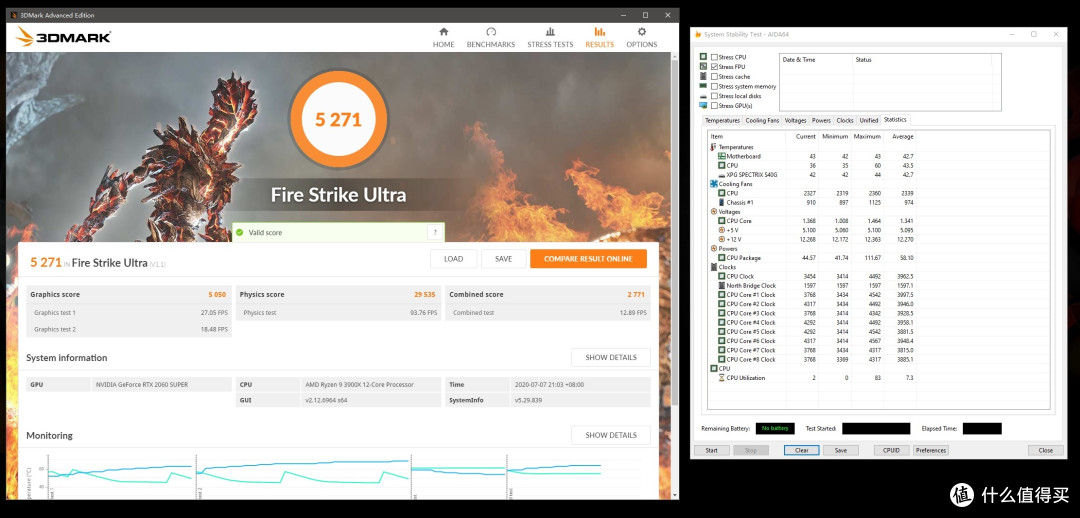The height and width of the screenshot is (518, 1080).
Task: Uncheck the Stress FPU checkbox
Action: (714, 67)
